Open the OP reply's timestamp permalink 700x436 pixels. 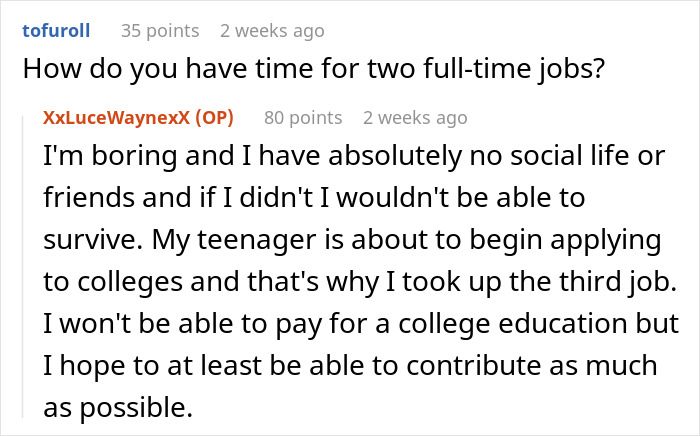pyautogui.click(x=415, y=118)
